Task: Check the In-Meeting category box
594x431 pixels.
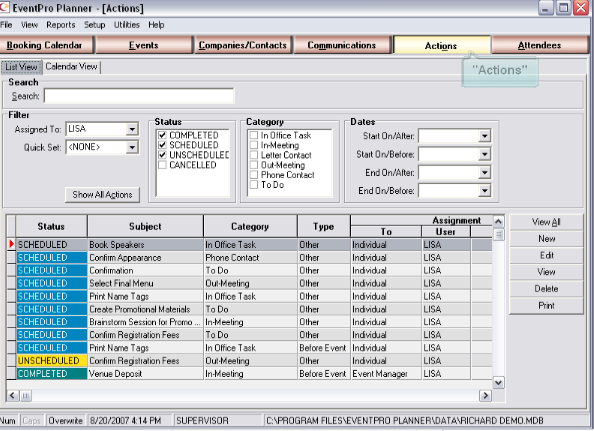Action: tap(254, 145)
